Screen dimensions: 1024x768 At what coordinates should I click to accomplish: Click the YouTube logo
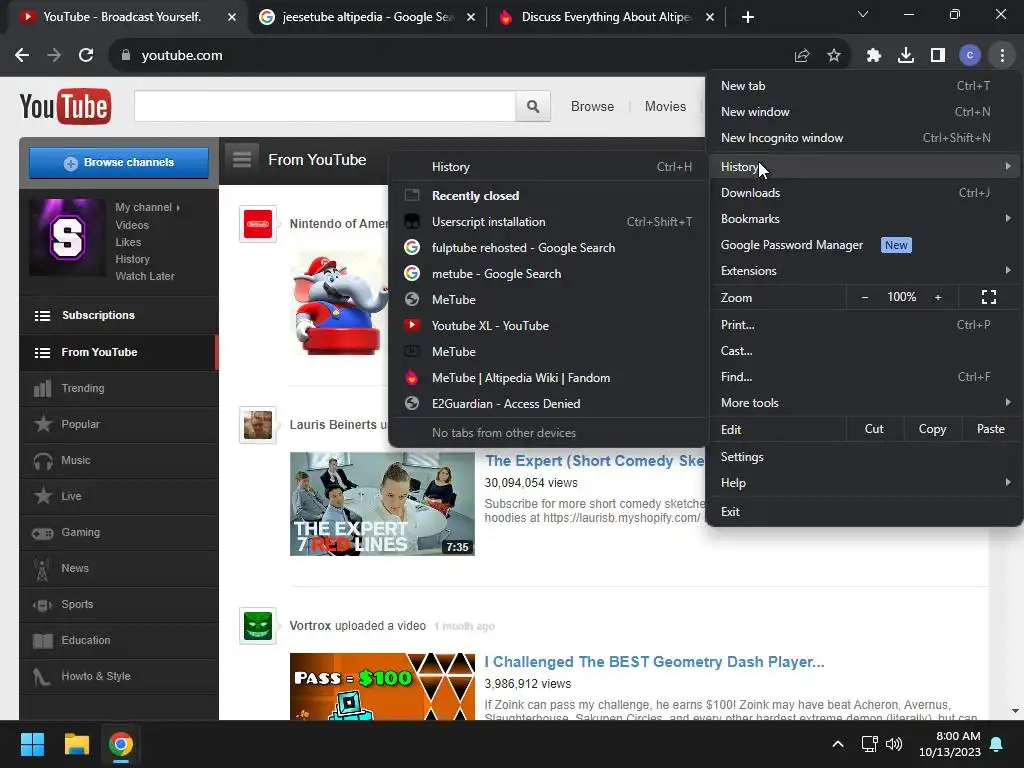tap(65, 106)
